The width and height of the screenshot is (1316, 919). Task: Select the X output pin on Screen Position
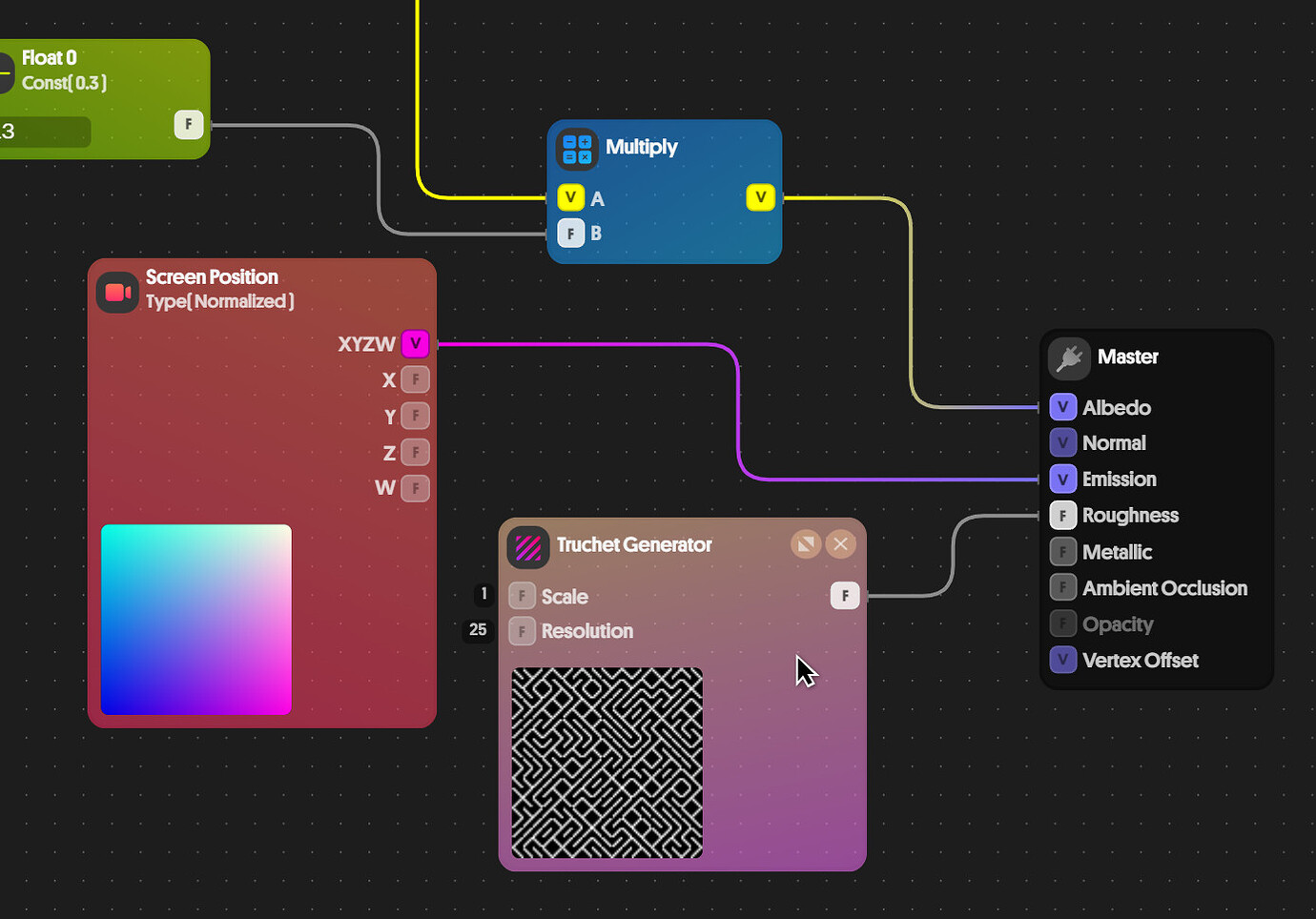415,378
